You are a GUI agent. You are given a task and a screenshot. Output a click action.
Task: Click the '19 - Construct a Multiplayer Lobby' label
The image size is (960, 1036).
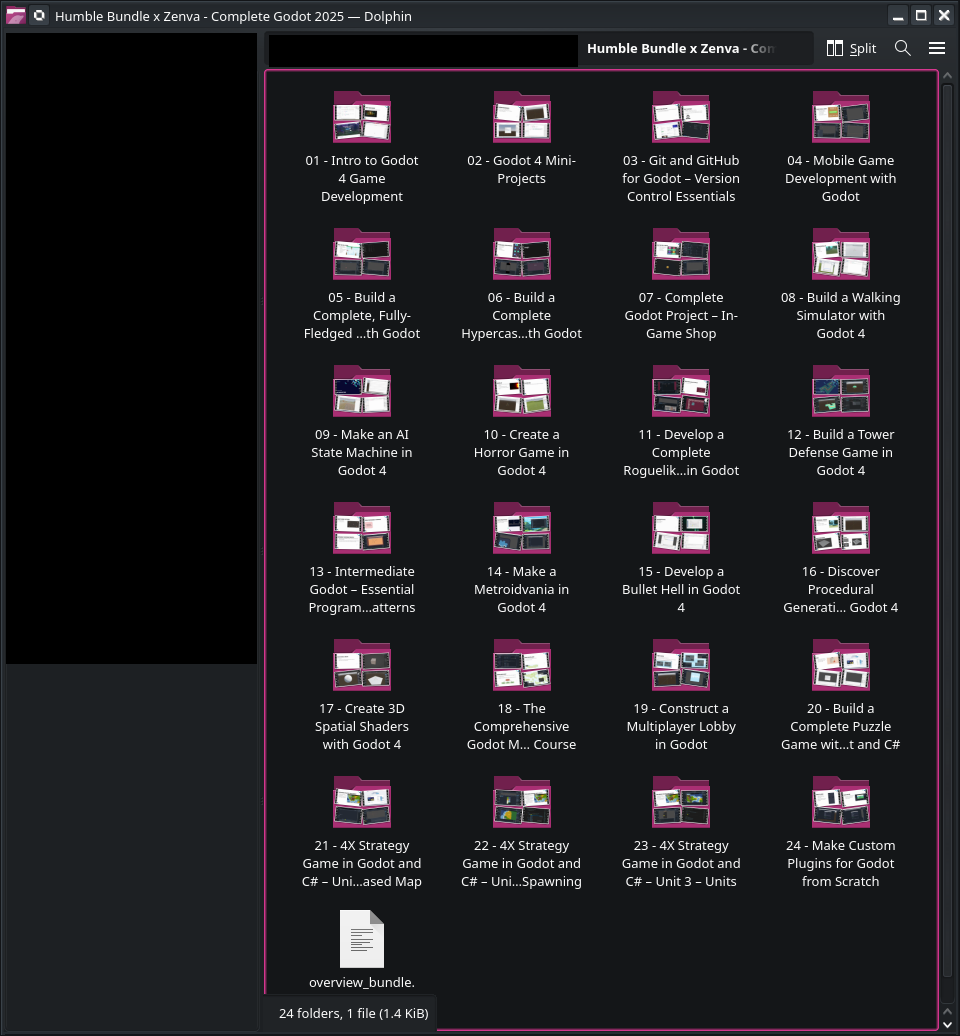[681, 726]
